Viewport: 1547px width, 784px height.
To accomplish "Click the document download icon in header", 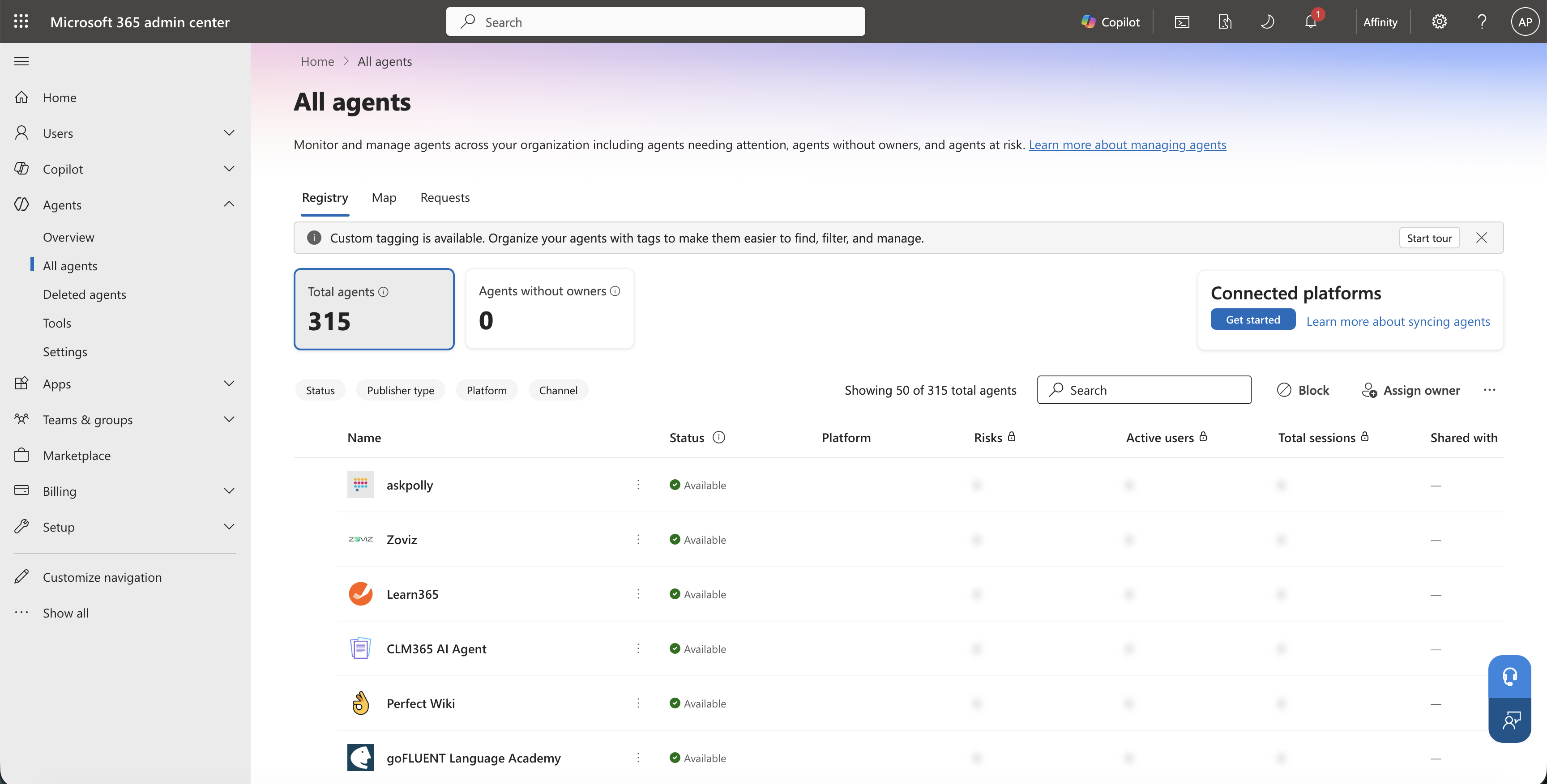I will tap(1225, 21).
